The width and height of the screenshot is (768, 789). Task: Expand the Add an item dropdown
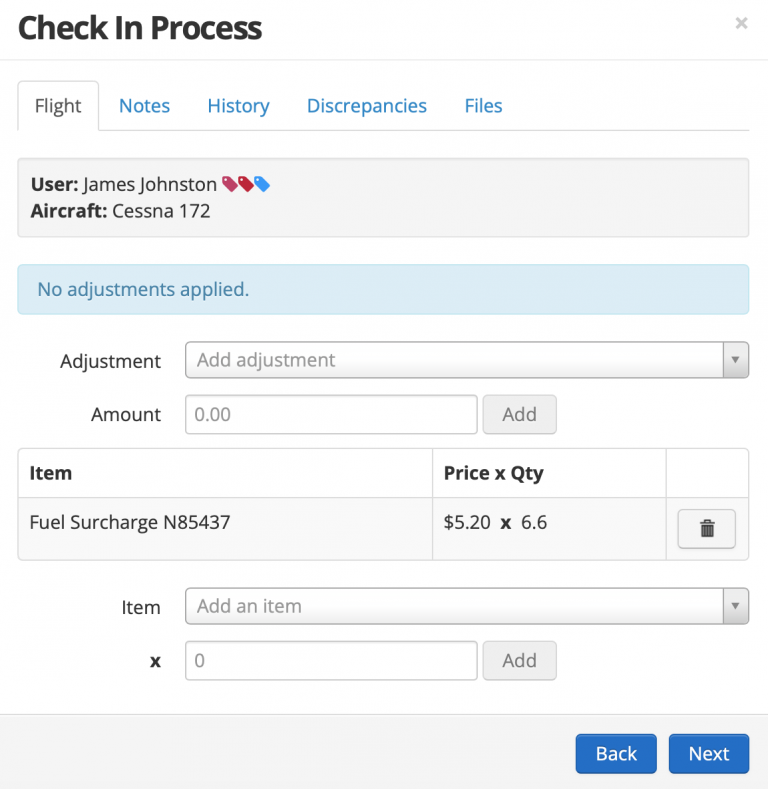tap(466, 606)
